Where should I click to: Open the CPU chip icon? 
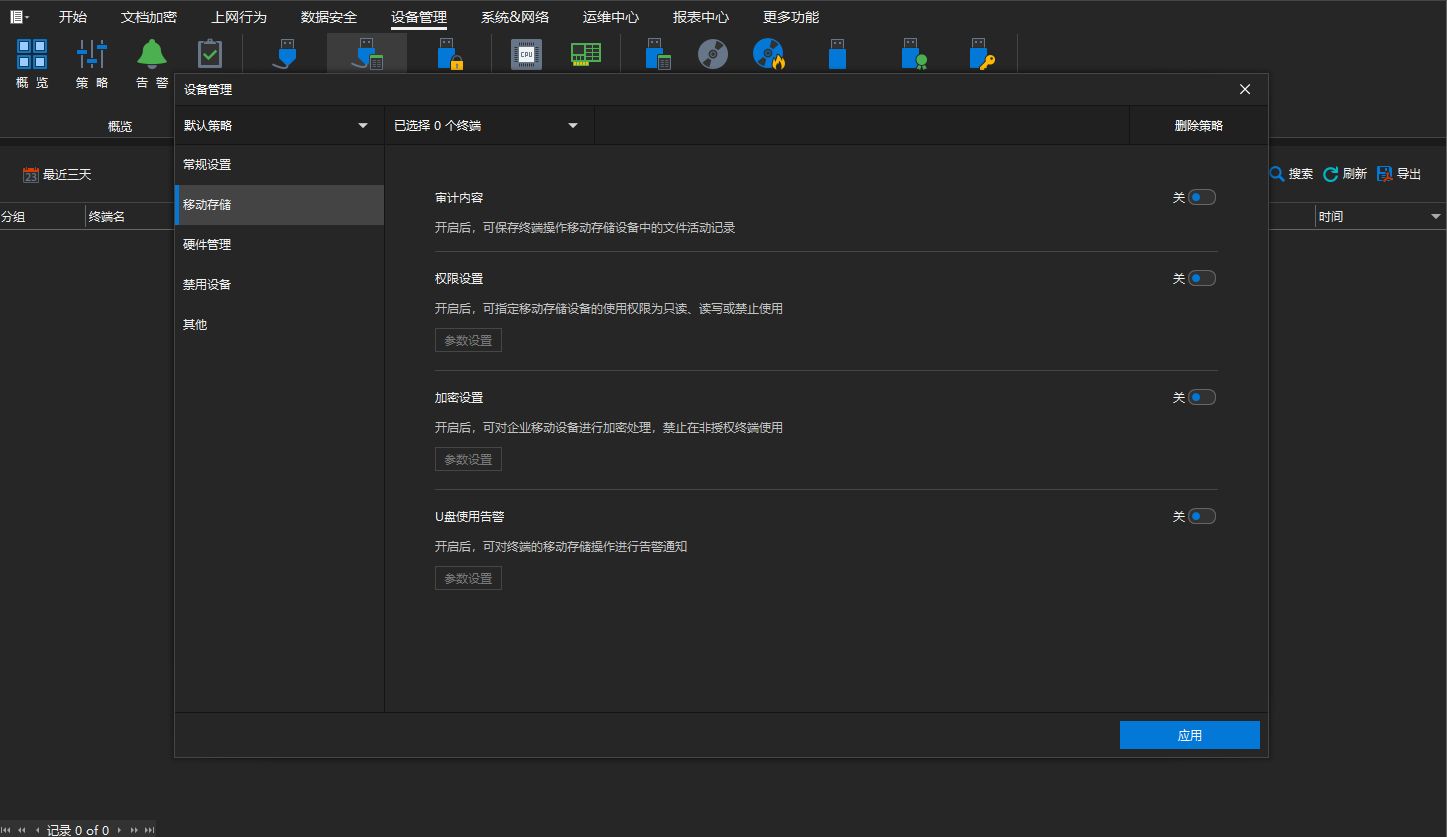(526, 54)
